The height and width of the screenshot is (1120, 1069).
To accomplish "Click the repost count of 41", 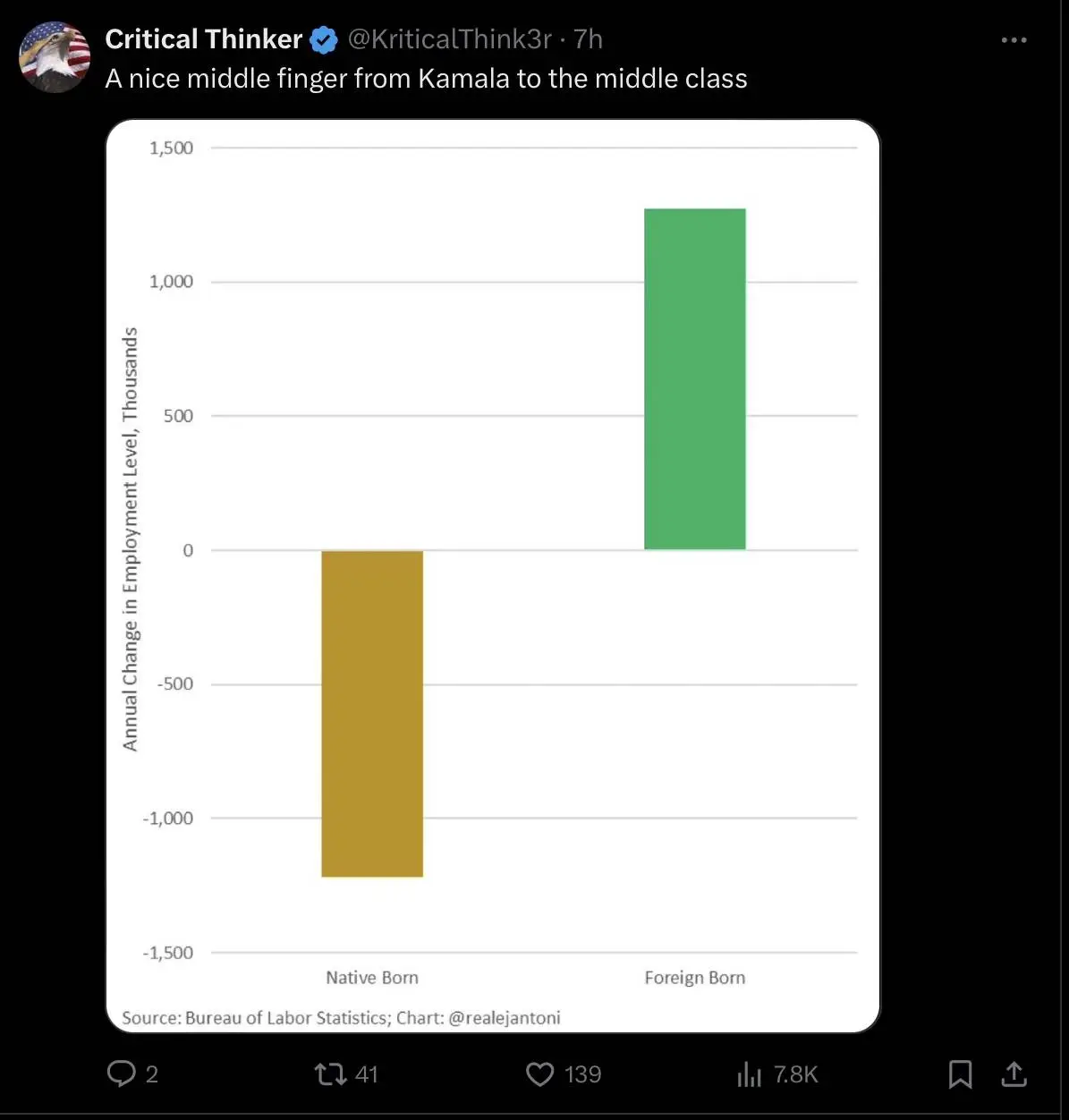I will point(367,1074).
